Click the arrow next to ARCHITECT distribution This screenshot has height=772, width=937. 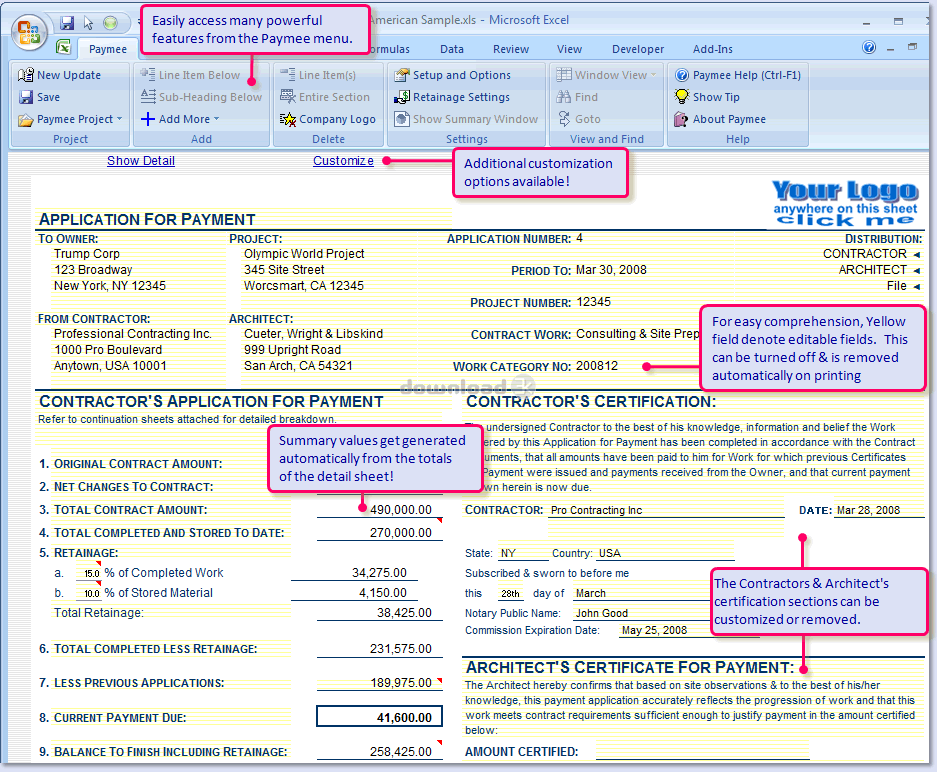(x=917, y=271)
